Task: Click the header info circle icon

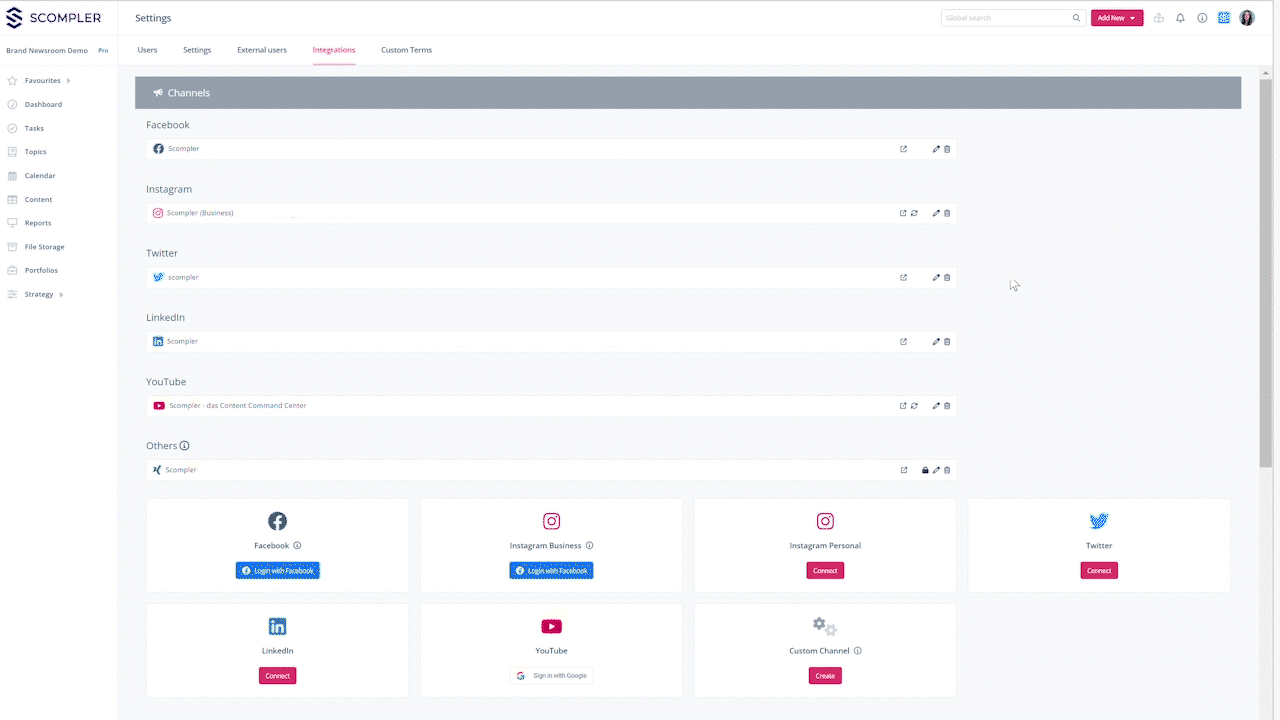Action: coord(1202,18)
